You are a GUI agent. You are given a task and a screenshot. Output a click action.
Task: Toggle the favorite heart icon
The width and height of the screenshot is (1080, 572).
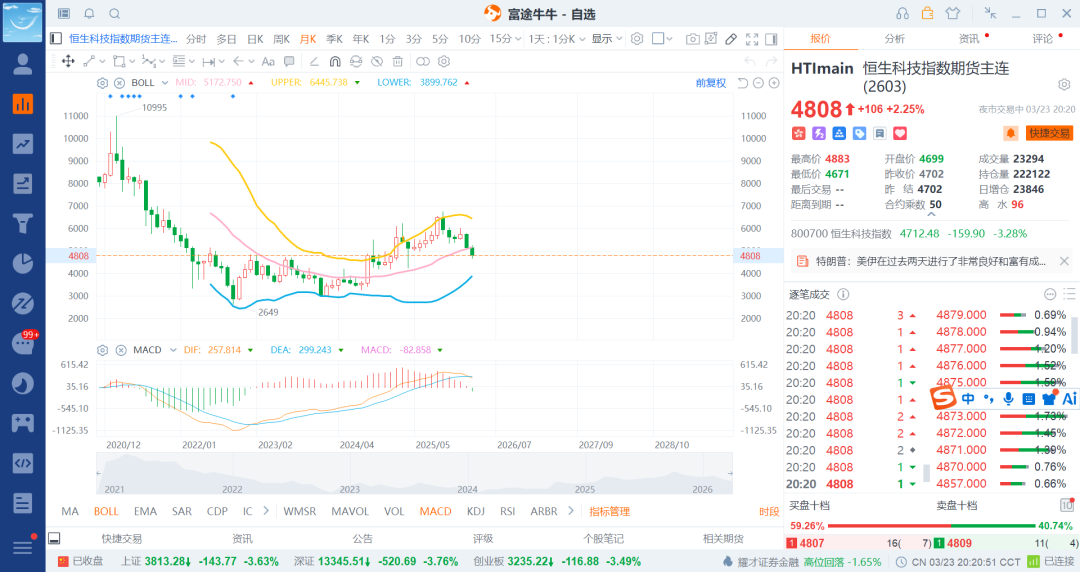pyautogui.click(x=900, y=134)
